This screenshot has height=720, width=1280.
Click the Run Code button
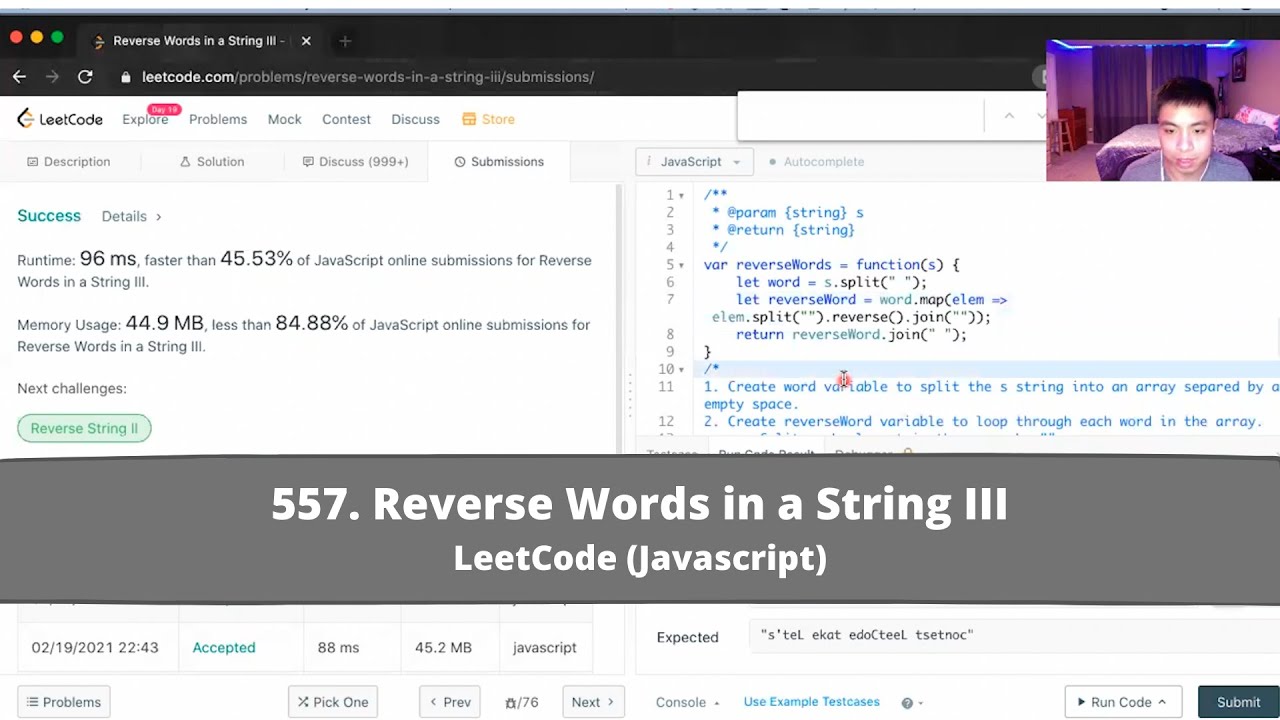click(1123, 702)
